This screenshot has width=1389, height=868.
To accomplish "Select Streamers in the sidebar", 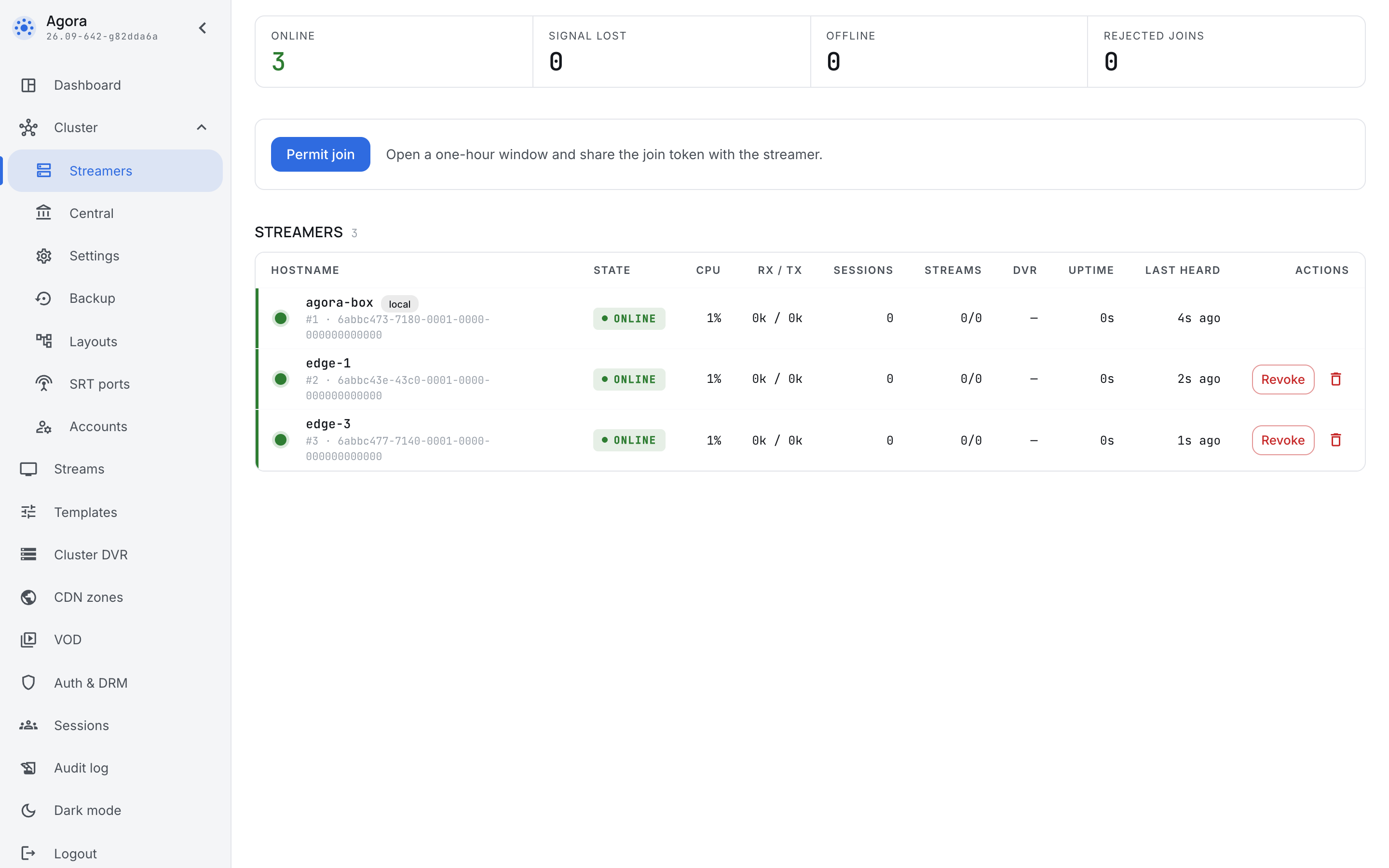I will click(x=115, y=171).
